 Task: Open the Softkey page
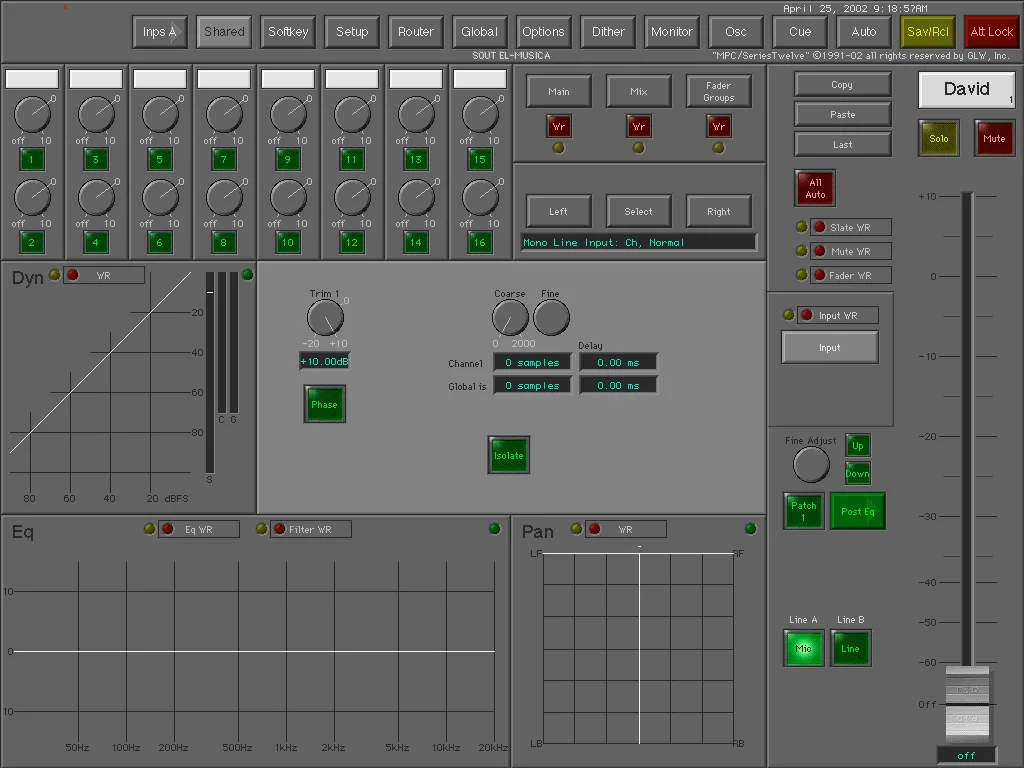point(288,31)
